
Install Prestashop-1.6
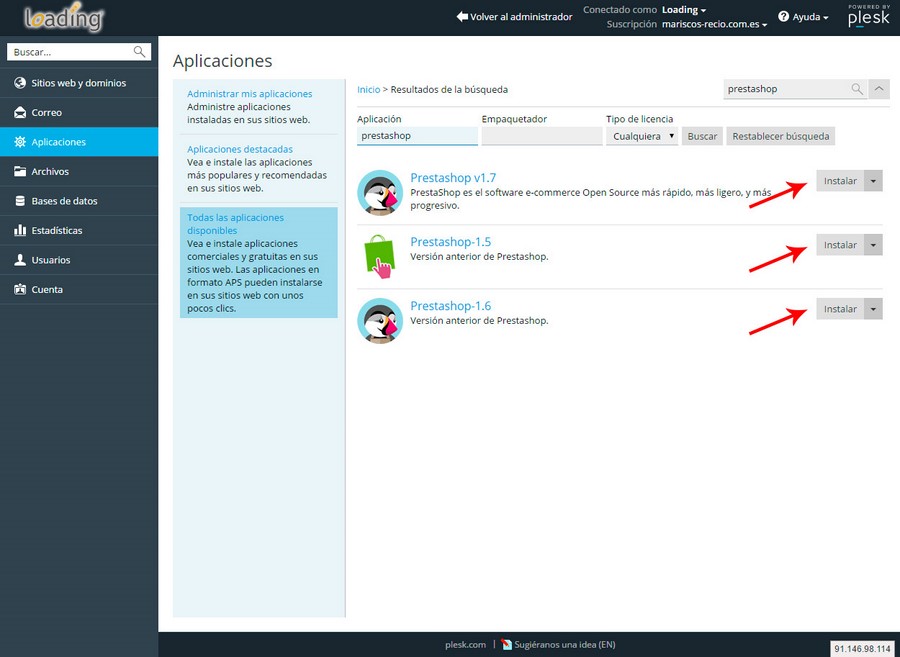(x=840, y=309)
